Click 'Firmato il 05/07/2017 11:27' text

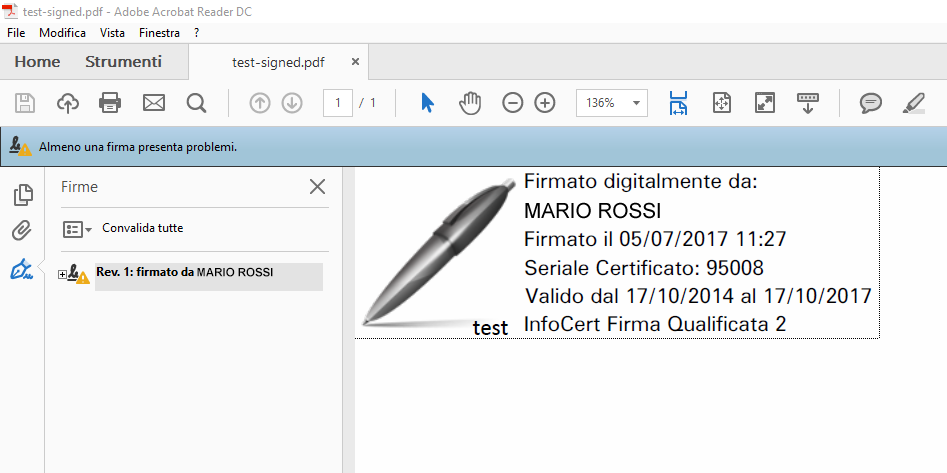[655, 239]
